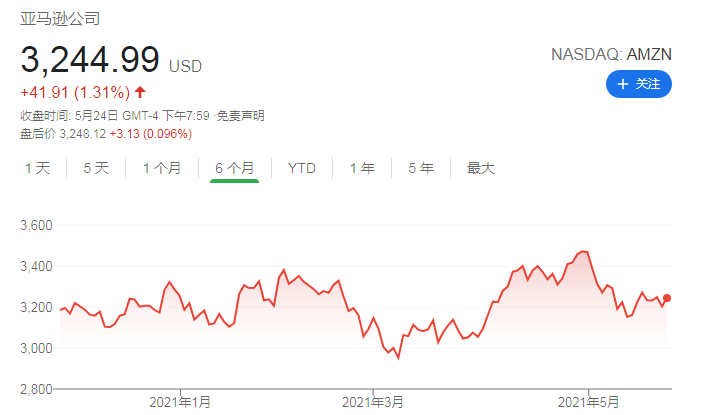Image resolution: width=714 pixels, height=415 pixels.
Task: Click the 2021年1月 axis label
Action: [x=180, y=402]
